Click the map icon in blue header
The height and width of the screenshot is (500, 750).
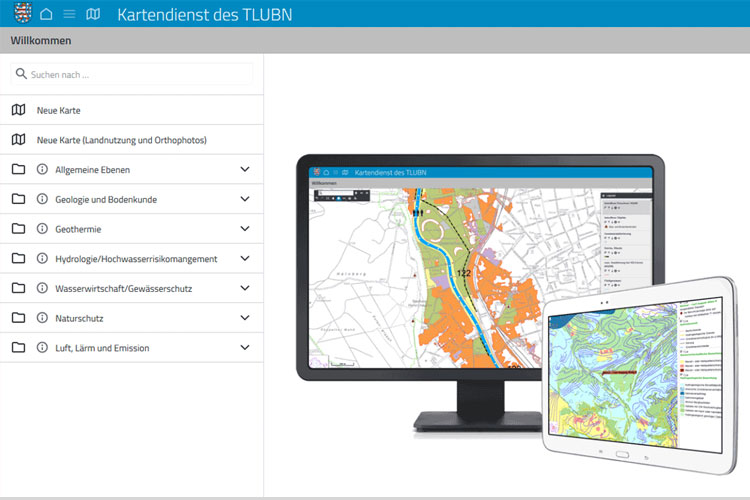pos(93,14)
